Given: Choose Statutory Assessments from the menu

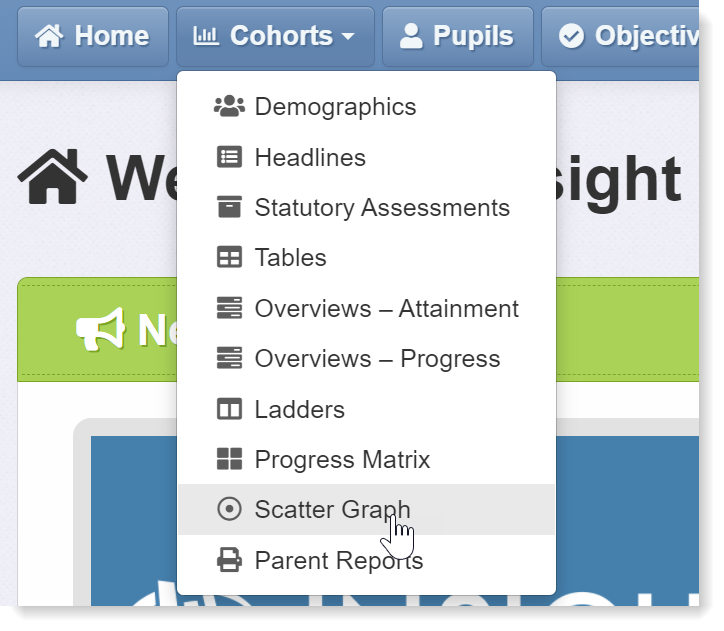Looking at the screenshot, I should click(367, 207).
